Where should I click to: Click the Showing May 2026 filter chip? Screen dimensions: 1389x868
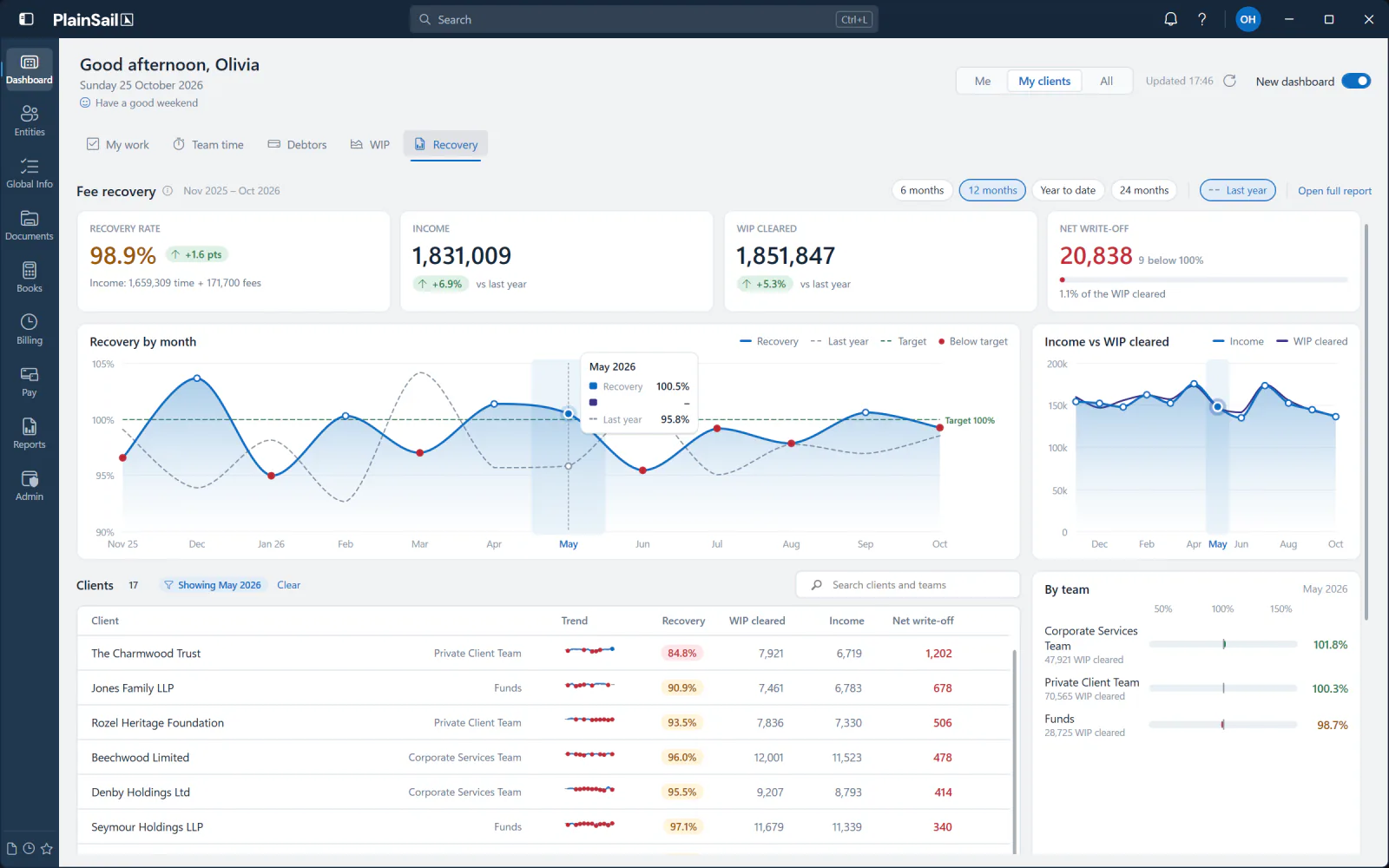tap(213, 585)
